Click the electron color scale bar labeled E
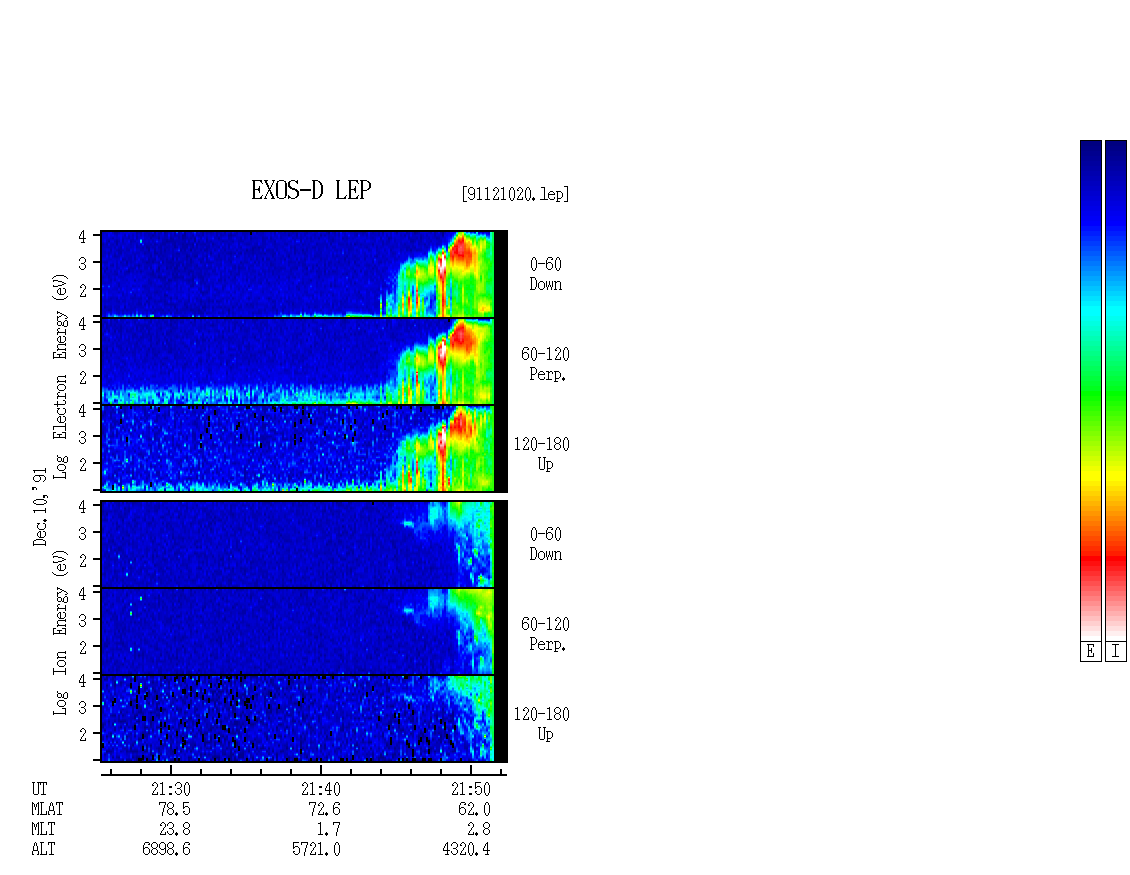 point(1090,390)
